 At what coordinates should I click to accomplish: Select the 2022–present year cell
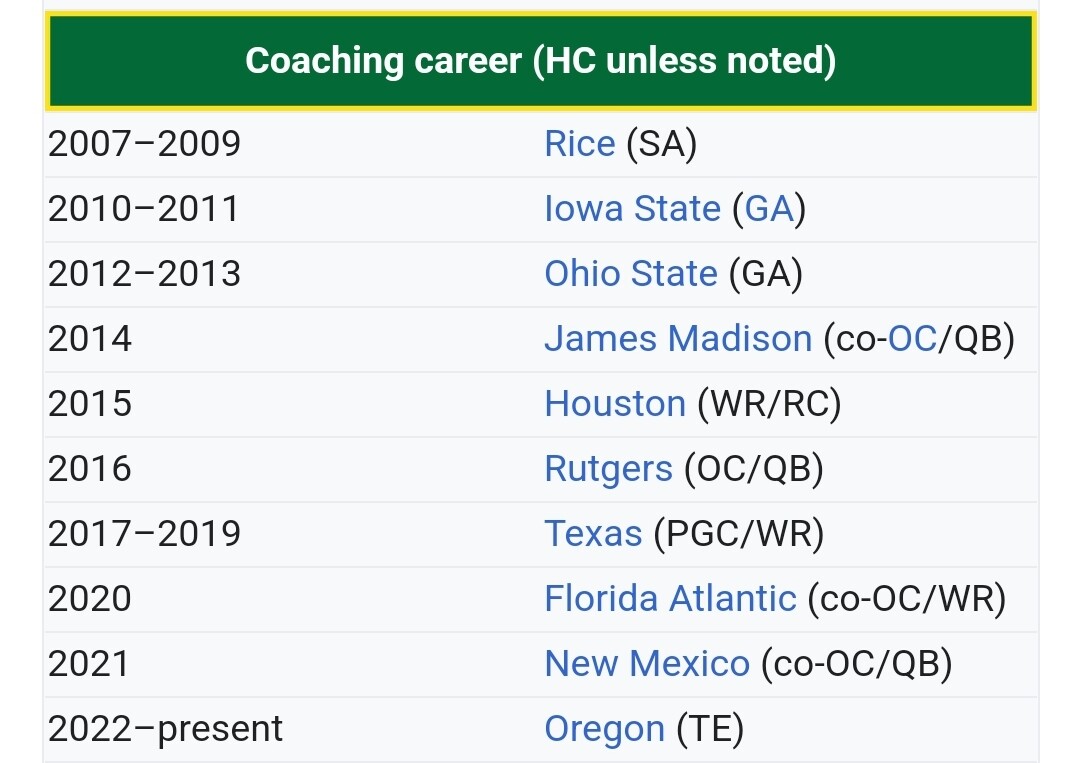point(165,729)
